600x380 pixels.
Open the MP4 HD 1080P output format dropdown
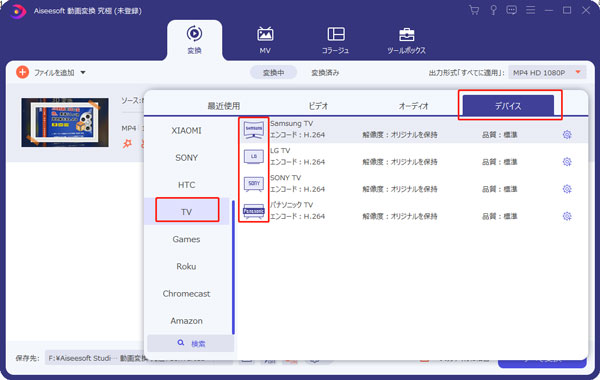547,72
